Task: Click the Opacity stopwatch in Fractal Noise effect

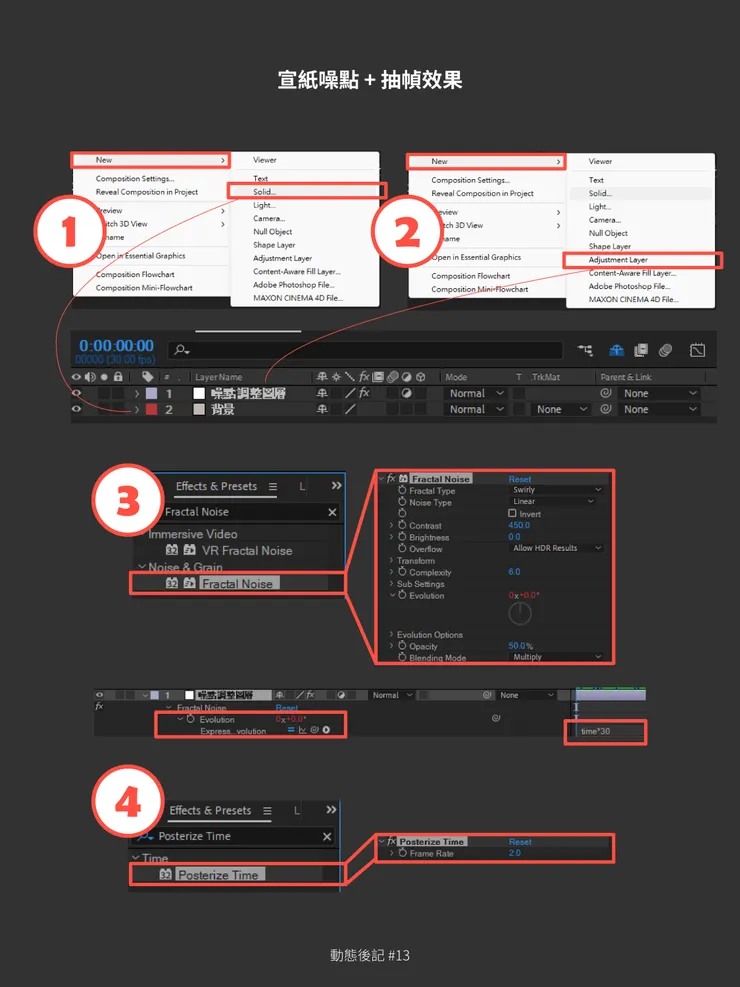Action: point(402,646)
